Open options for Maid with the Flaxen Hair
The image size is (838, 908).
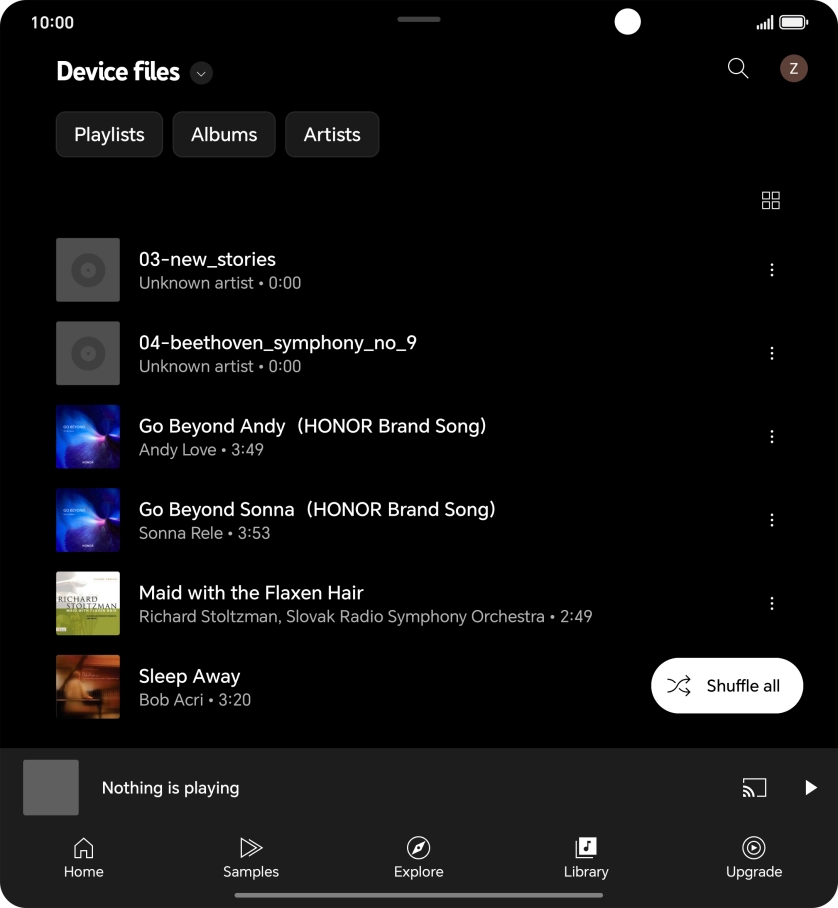tap(771, 603)
